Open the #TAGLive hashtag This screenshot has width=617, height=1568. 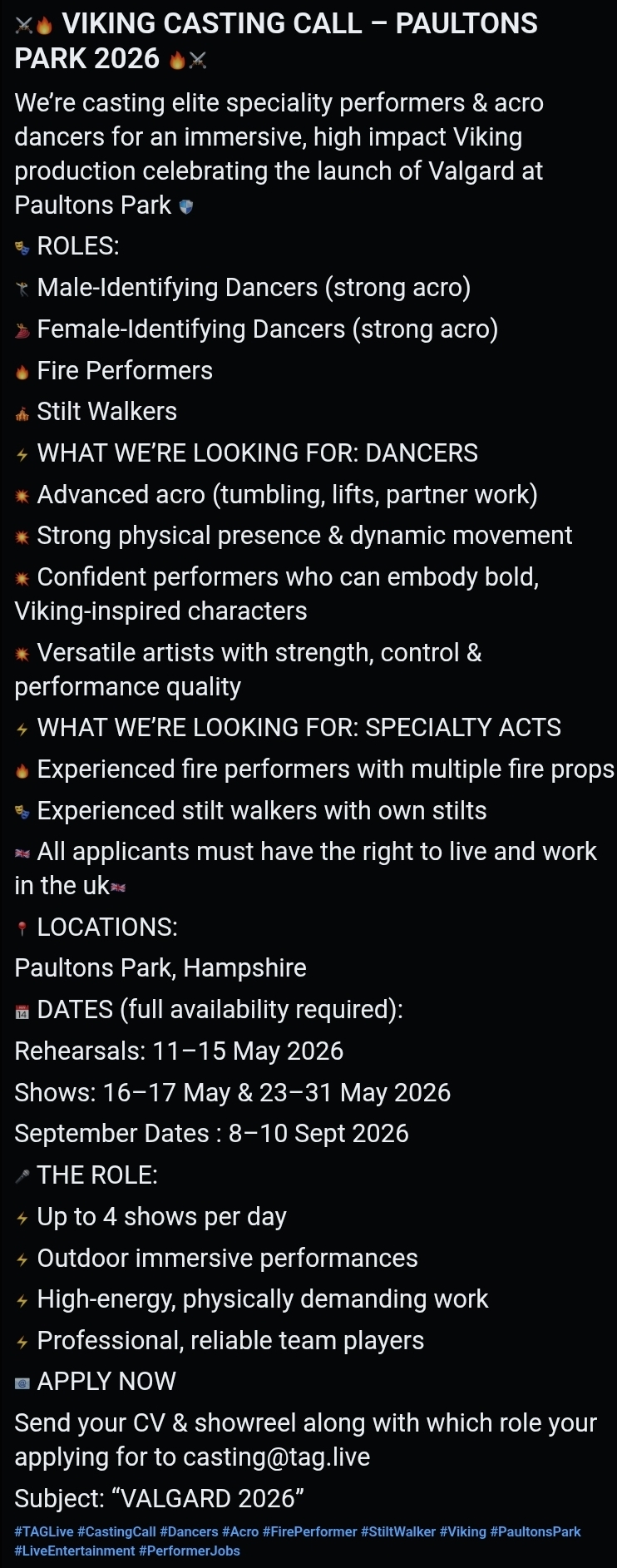43,1531
